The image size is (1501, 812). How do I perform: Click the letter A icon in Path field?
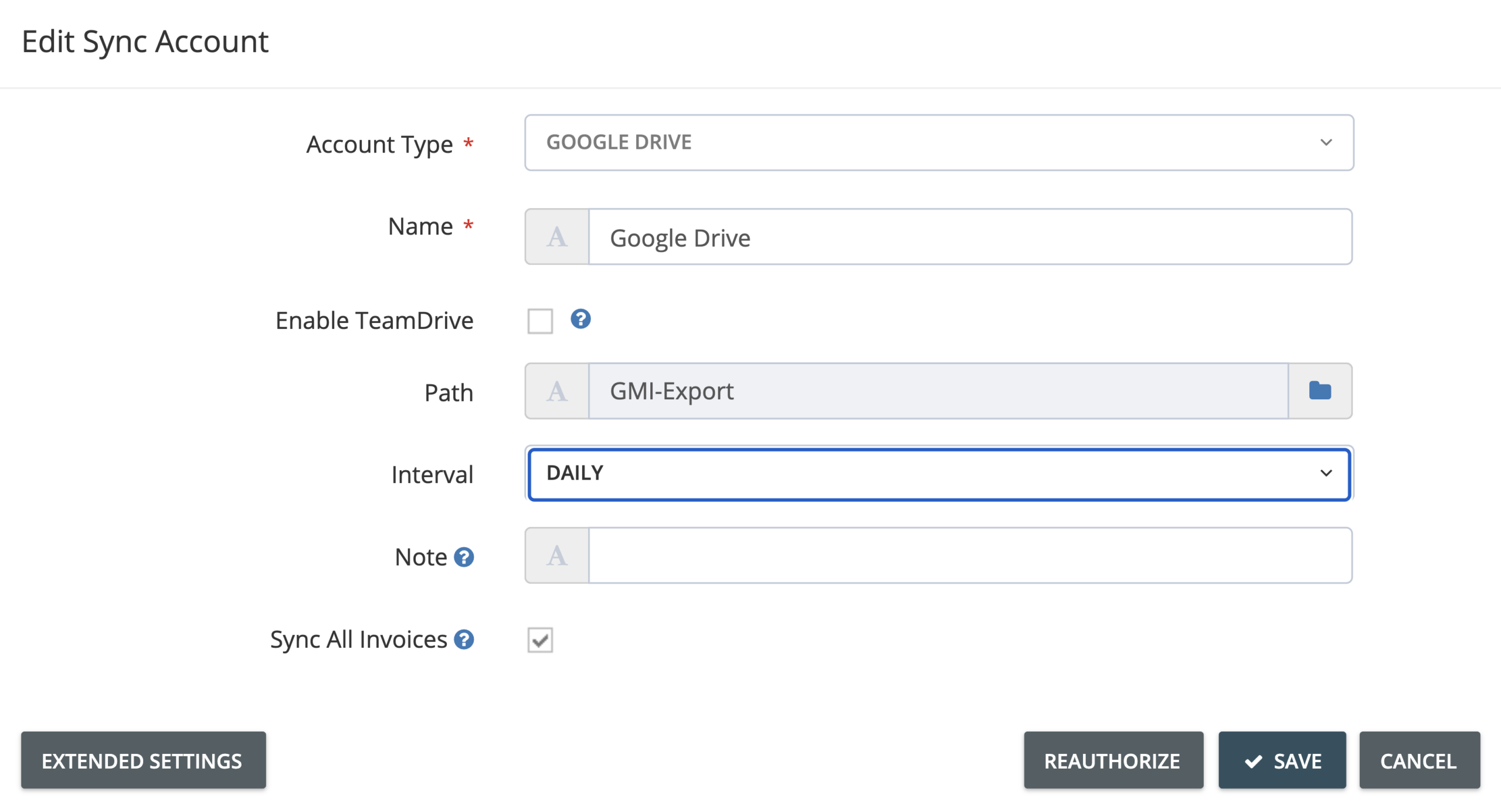click(557, 391)
